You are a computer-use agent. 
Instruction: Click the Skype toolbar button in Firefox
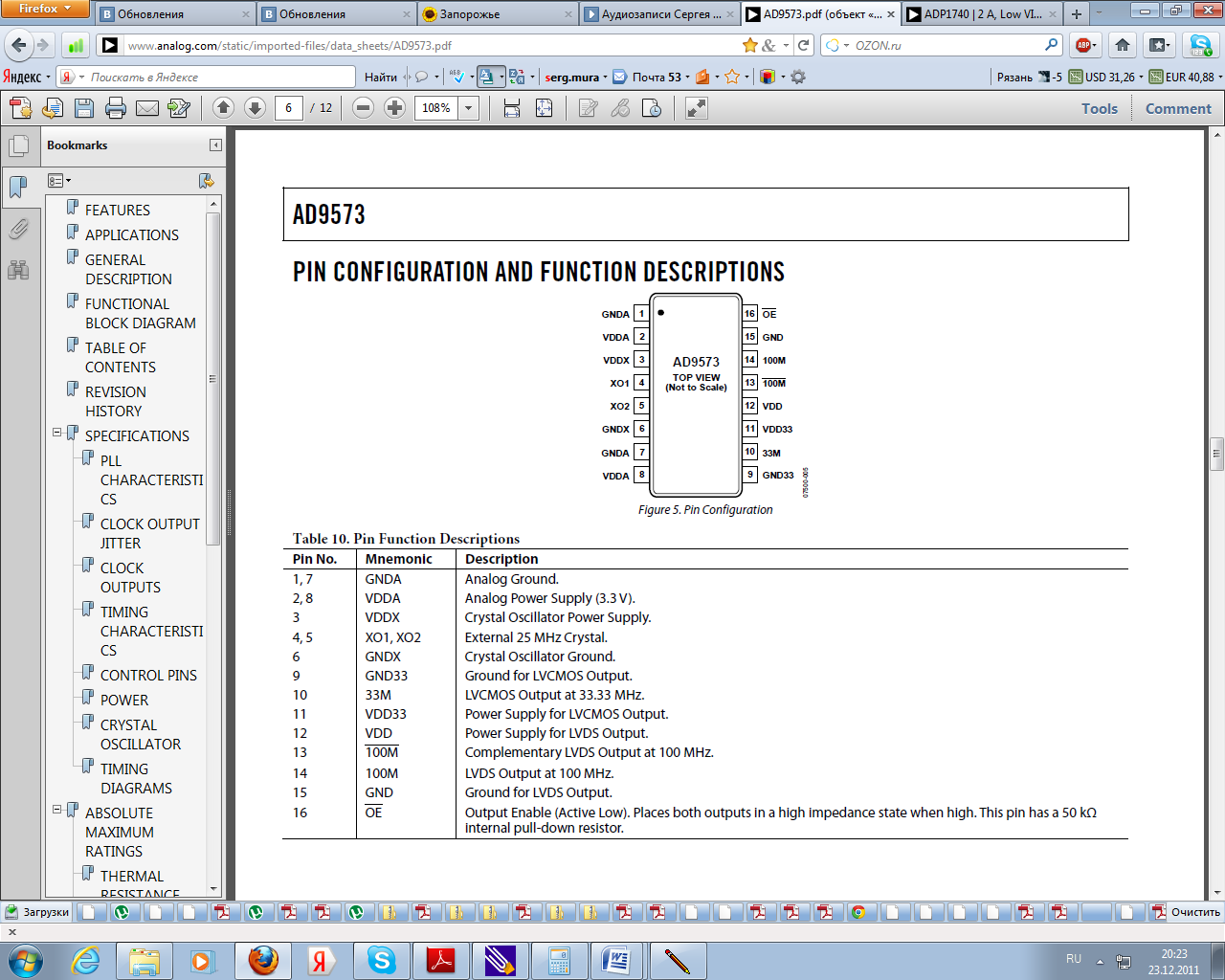1200,45
